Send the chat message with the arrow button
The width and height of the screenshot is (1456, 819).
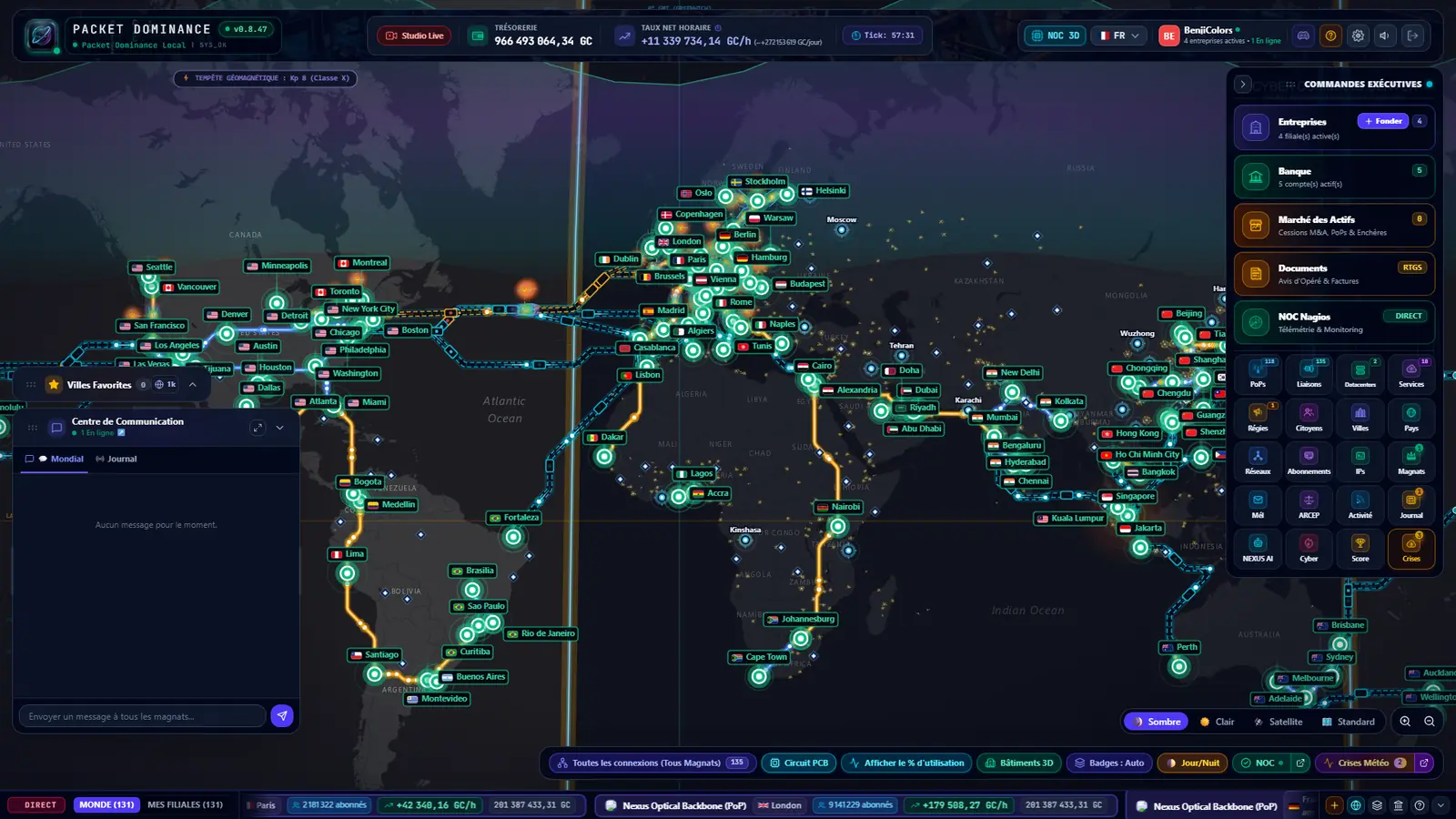[x=282, y=716]
